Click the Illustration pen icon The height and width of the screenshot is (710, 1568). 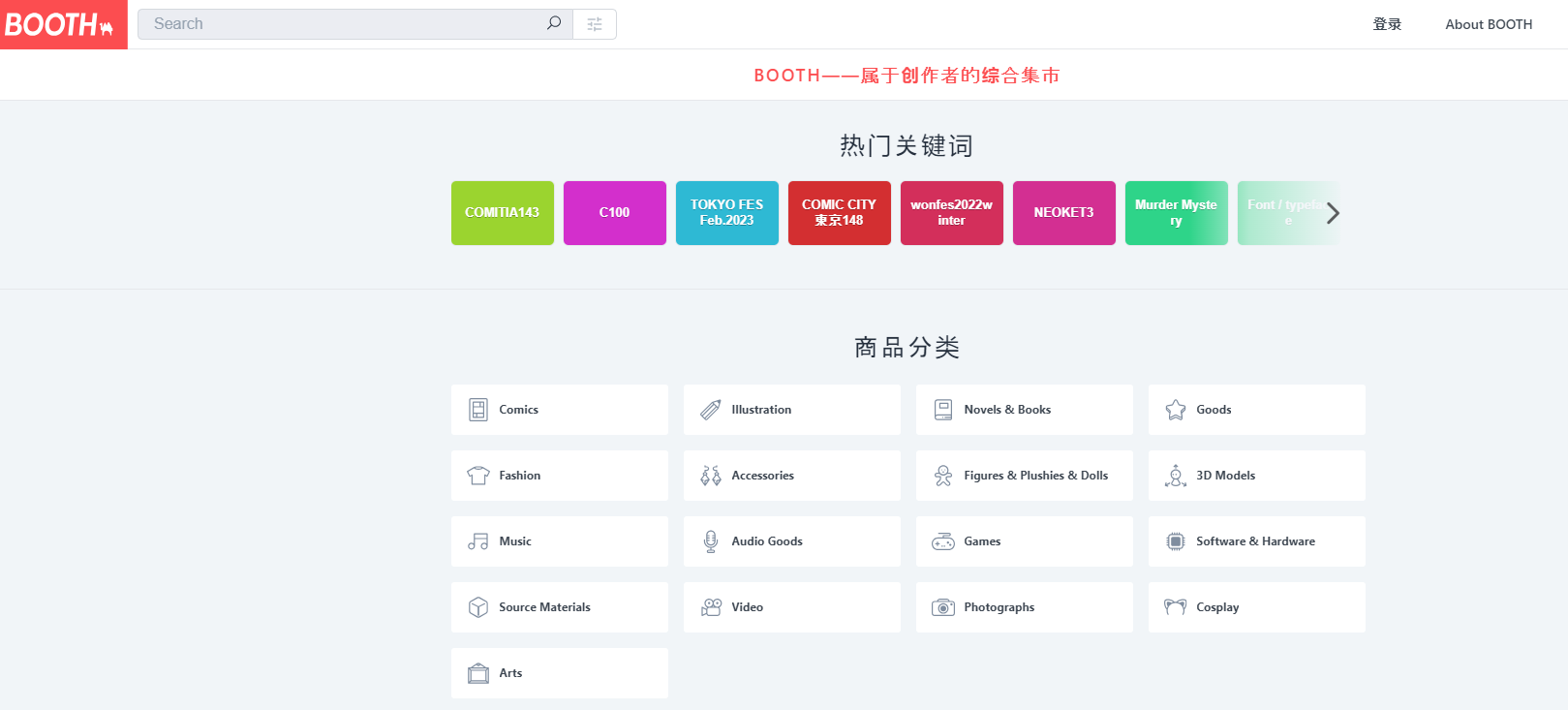point(711,410)
